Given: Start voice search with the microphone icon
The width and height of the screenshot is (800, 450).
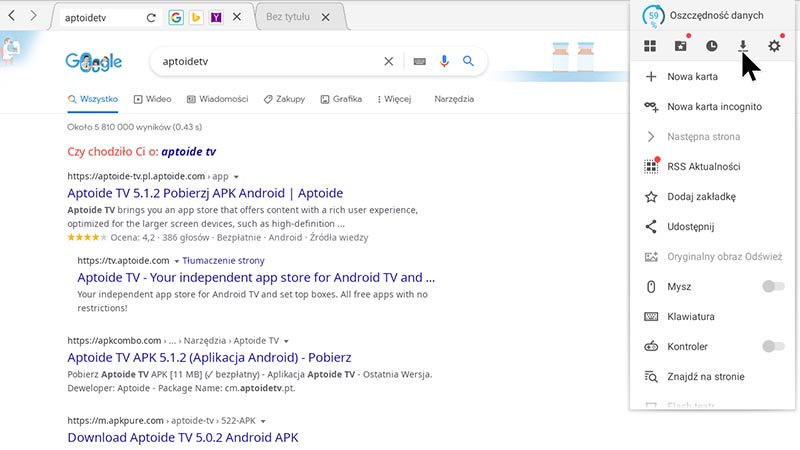Looking at the screenshot, I should click(x=444, y=61).
